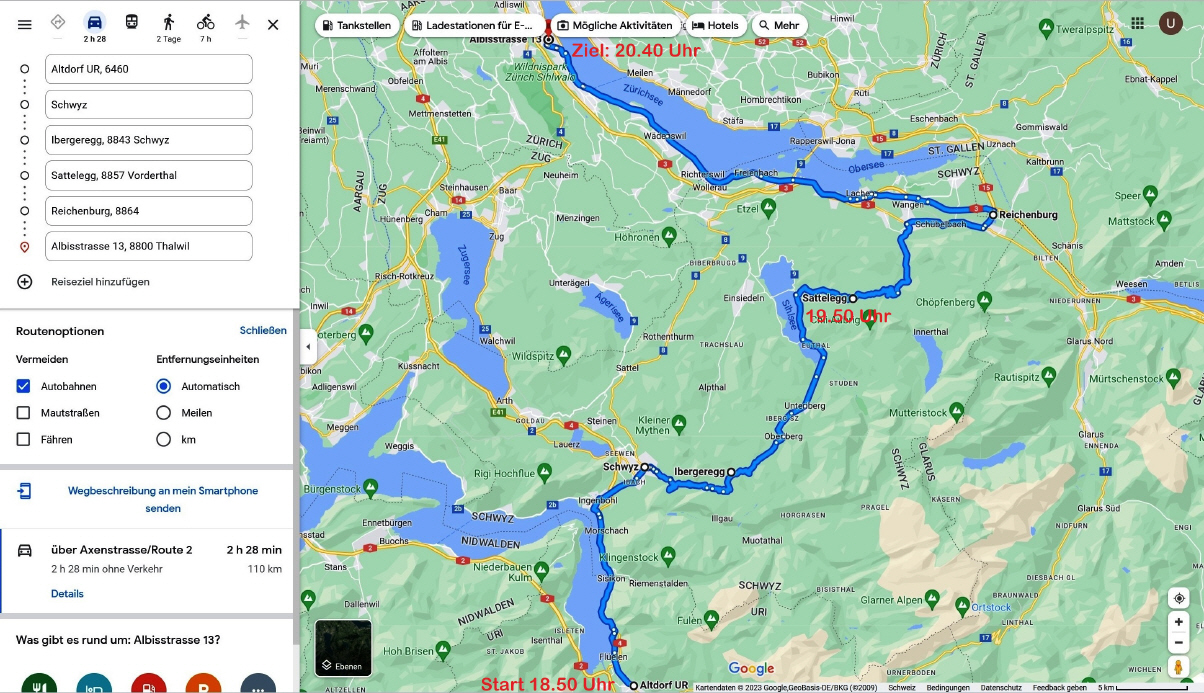
Task: Click the plus icon to add a destination
Action: [x=25, y=282]
